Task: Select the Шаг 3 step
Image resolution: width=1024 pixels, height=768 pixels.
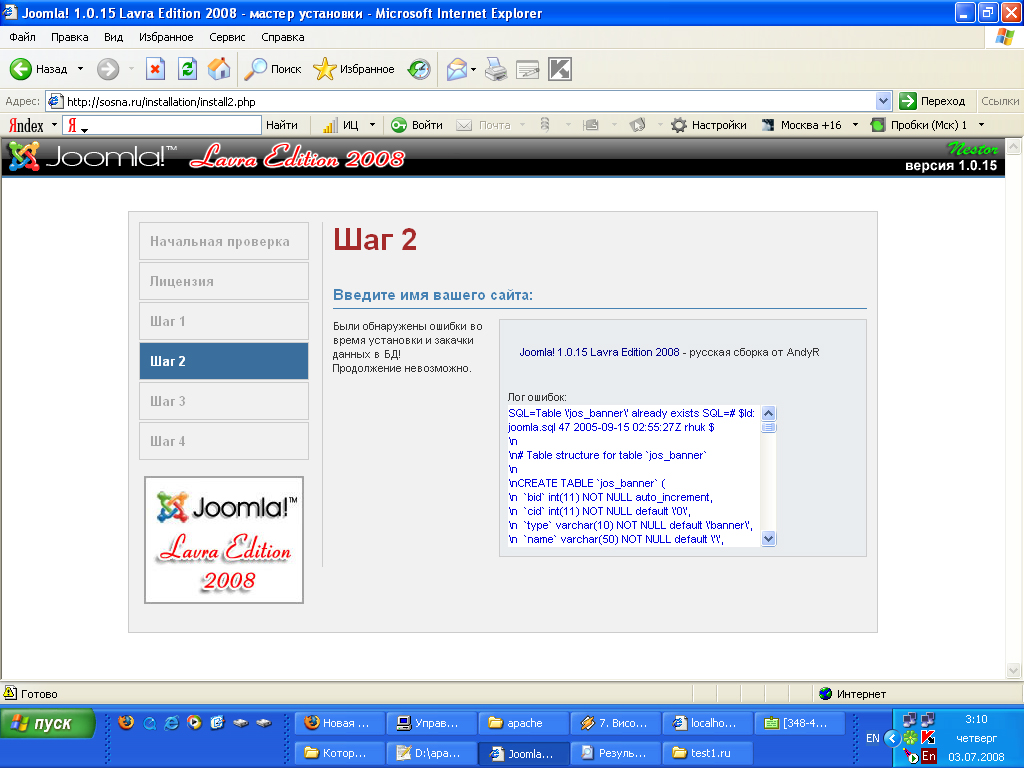Action: tap(224, 401)
